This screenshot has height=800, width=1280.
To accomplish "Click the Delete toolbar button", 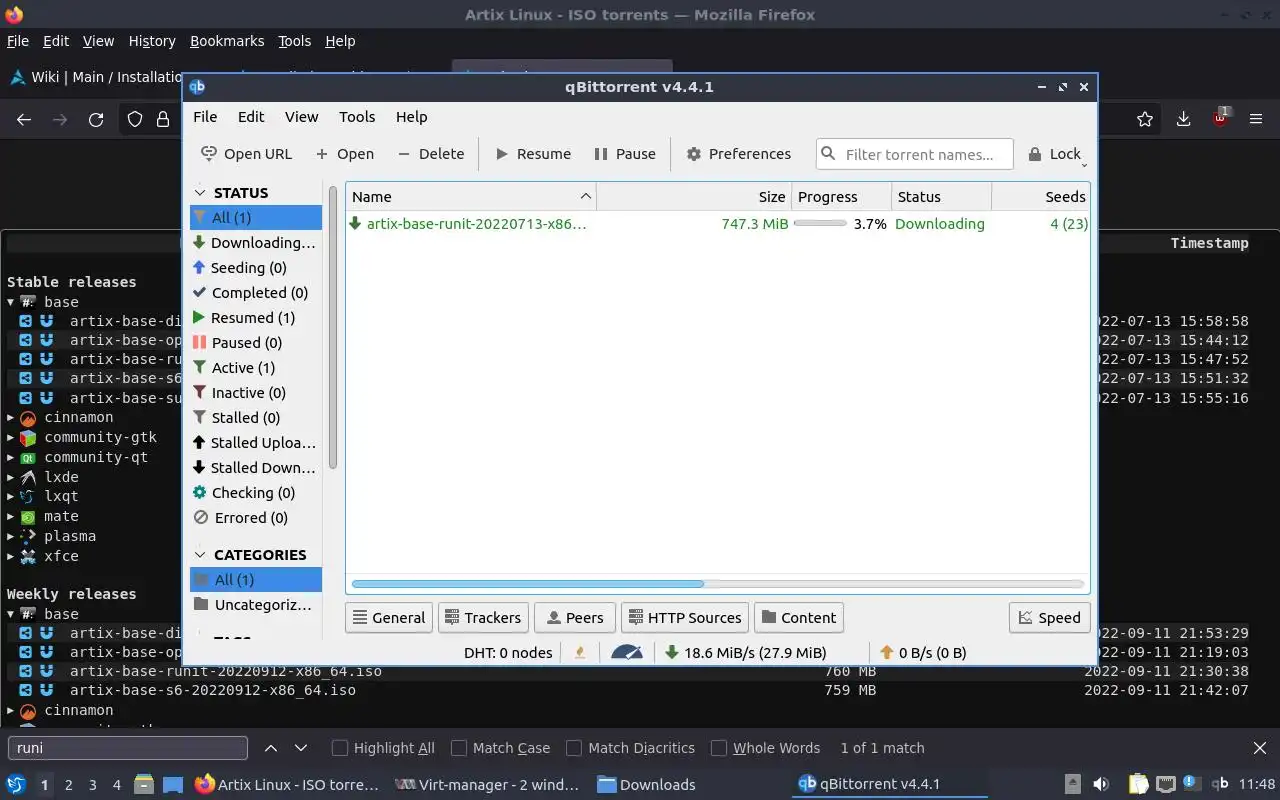I will click(430, 154).
